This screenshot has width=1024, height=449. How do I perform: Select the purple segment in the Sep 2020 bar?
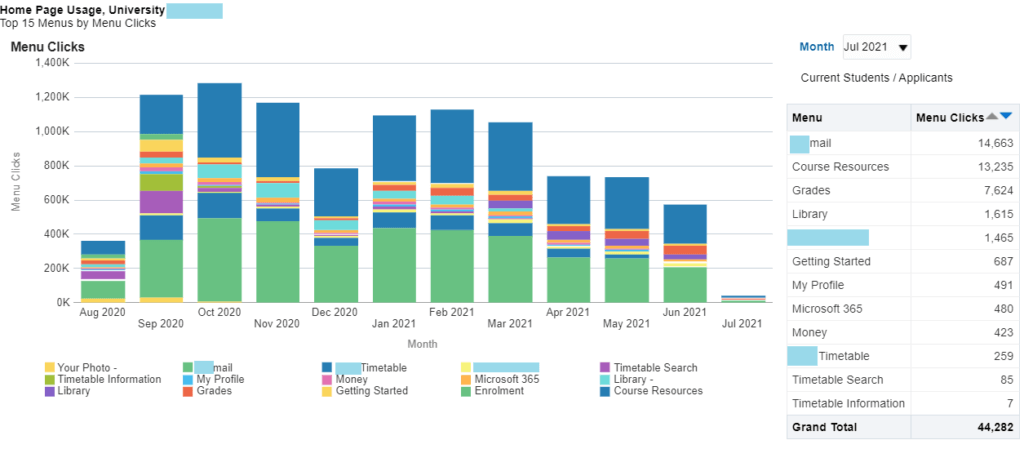[x=161, y=202]
